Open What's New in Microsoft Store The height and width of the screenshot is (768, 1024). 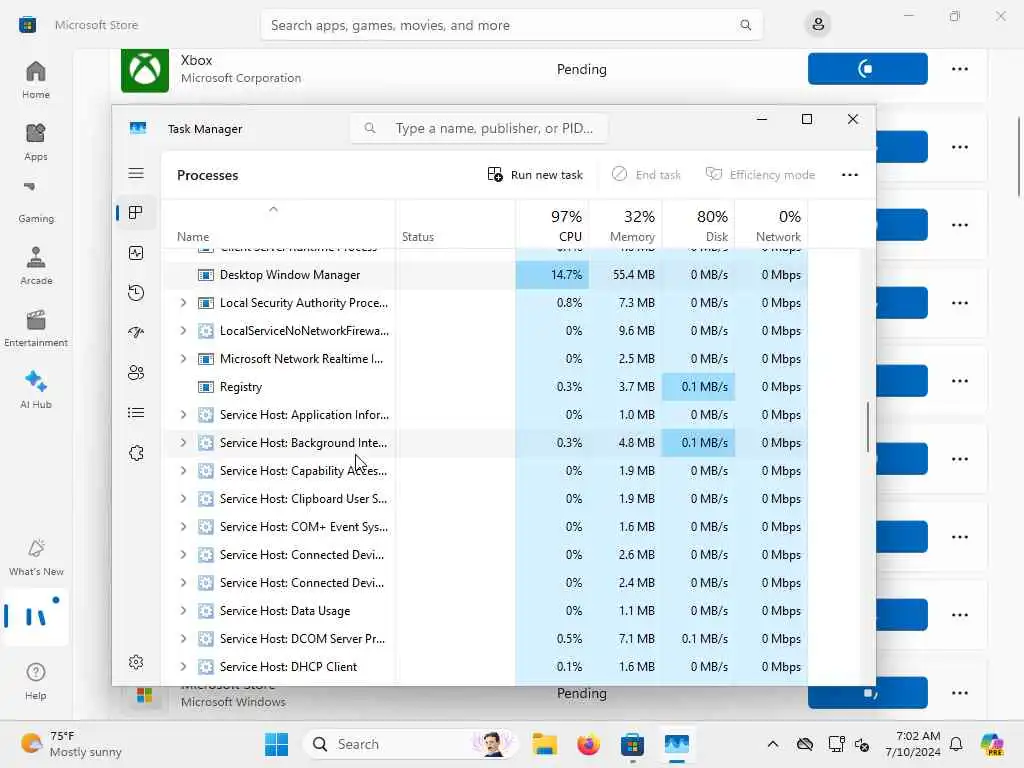pyautogui.click(x=35, y=557)
